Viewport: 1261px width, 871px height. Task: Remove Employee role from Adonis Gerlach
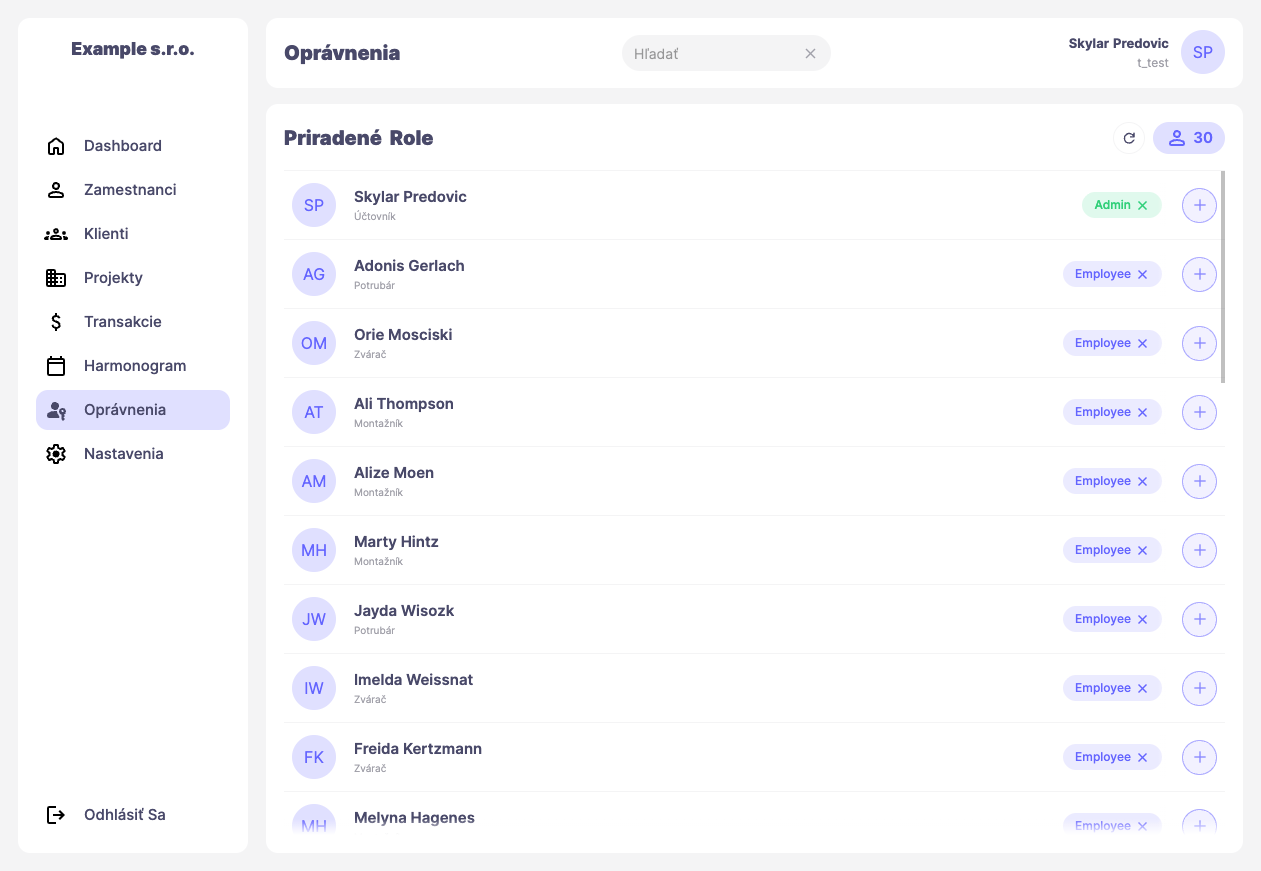[x=1142, y=275]
